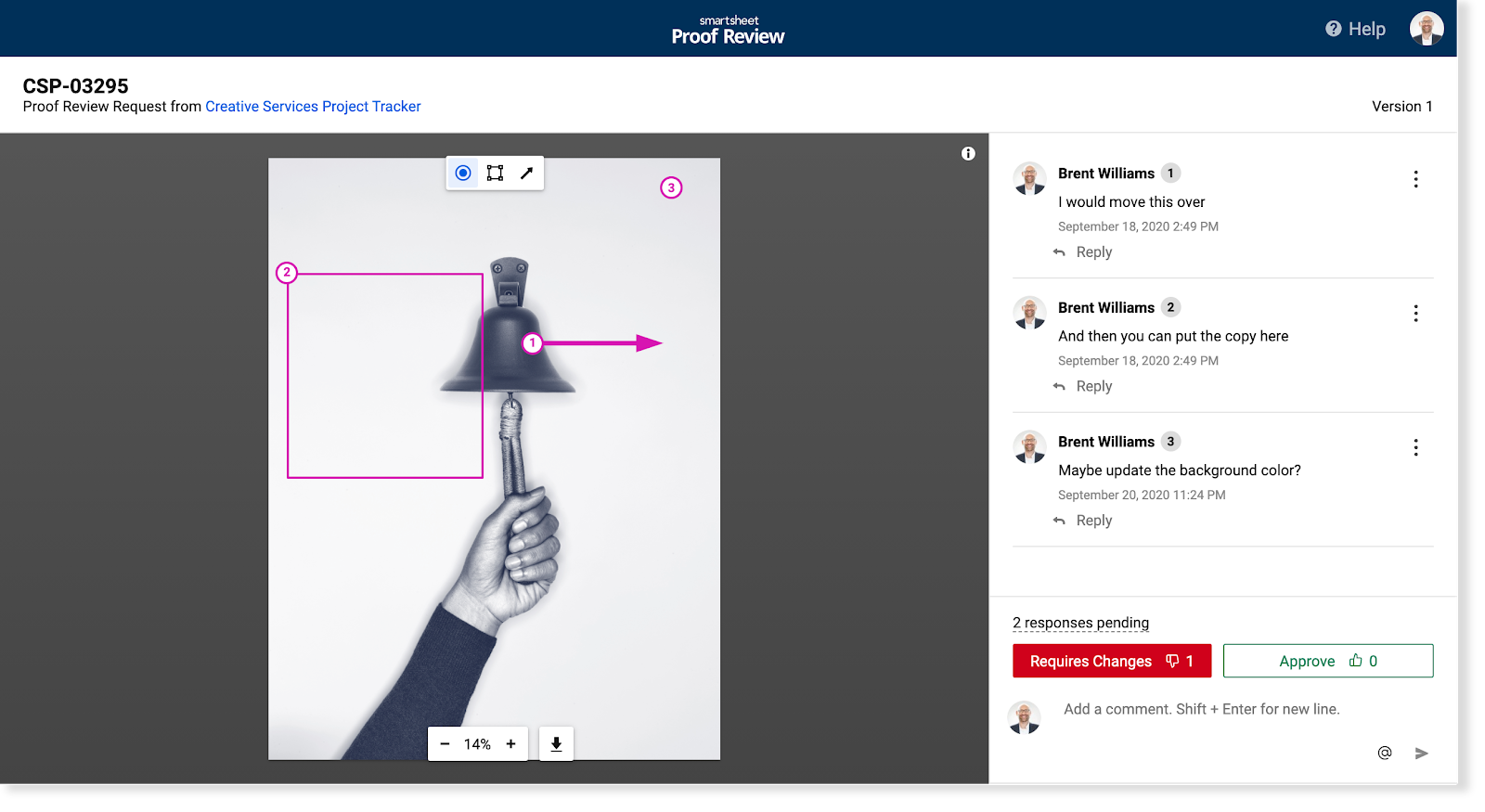Open options menu for comment 1
Image resolution: width=1485 pixels, height=812 pixels.
tap(1415, 179)
